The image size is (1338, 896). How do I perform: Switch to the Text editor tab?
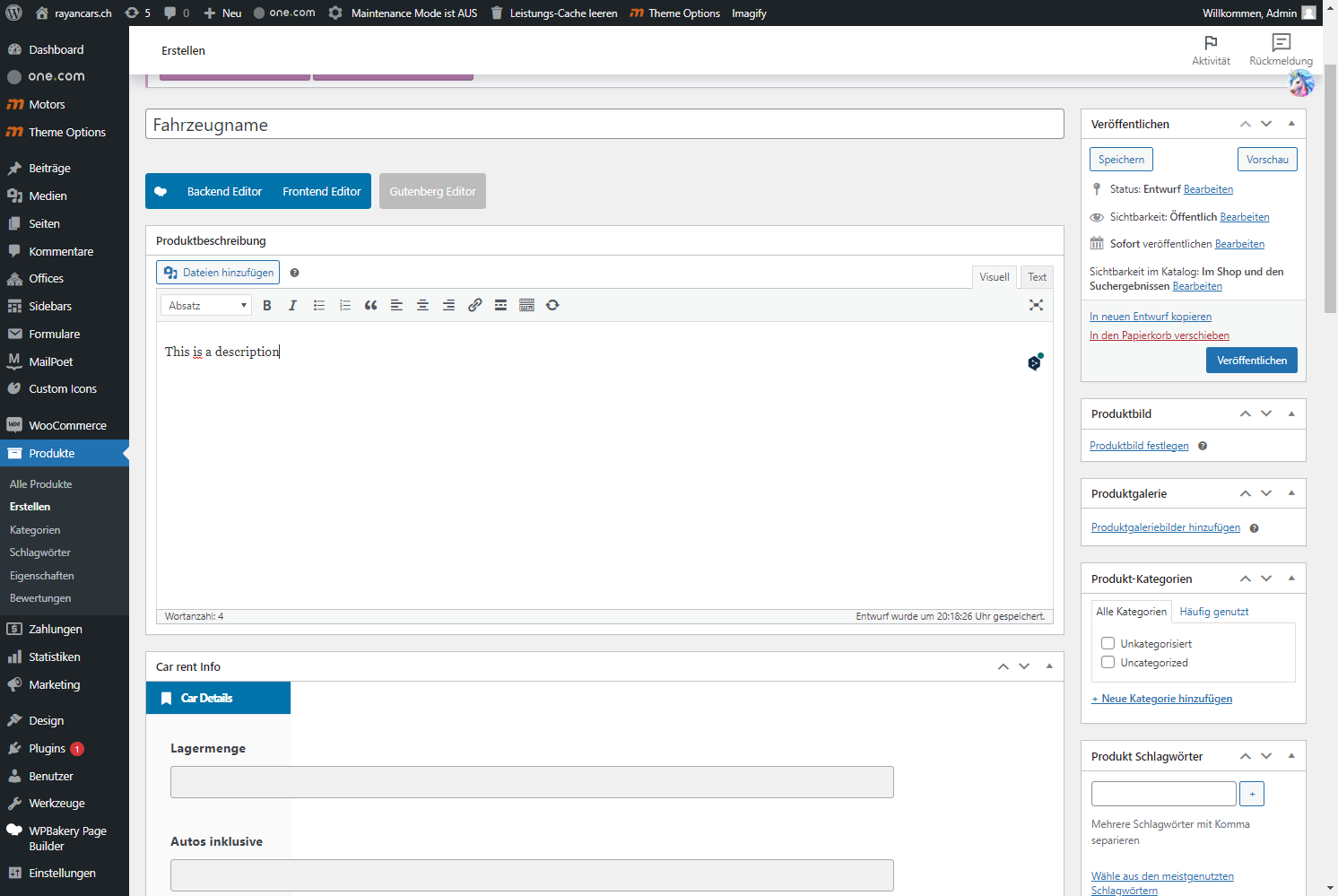pyautogui.click(x=1037, y=277)
